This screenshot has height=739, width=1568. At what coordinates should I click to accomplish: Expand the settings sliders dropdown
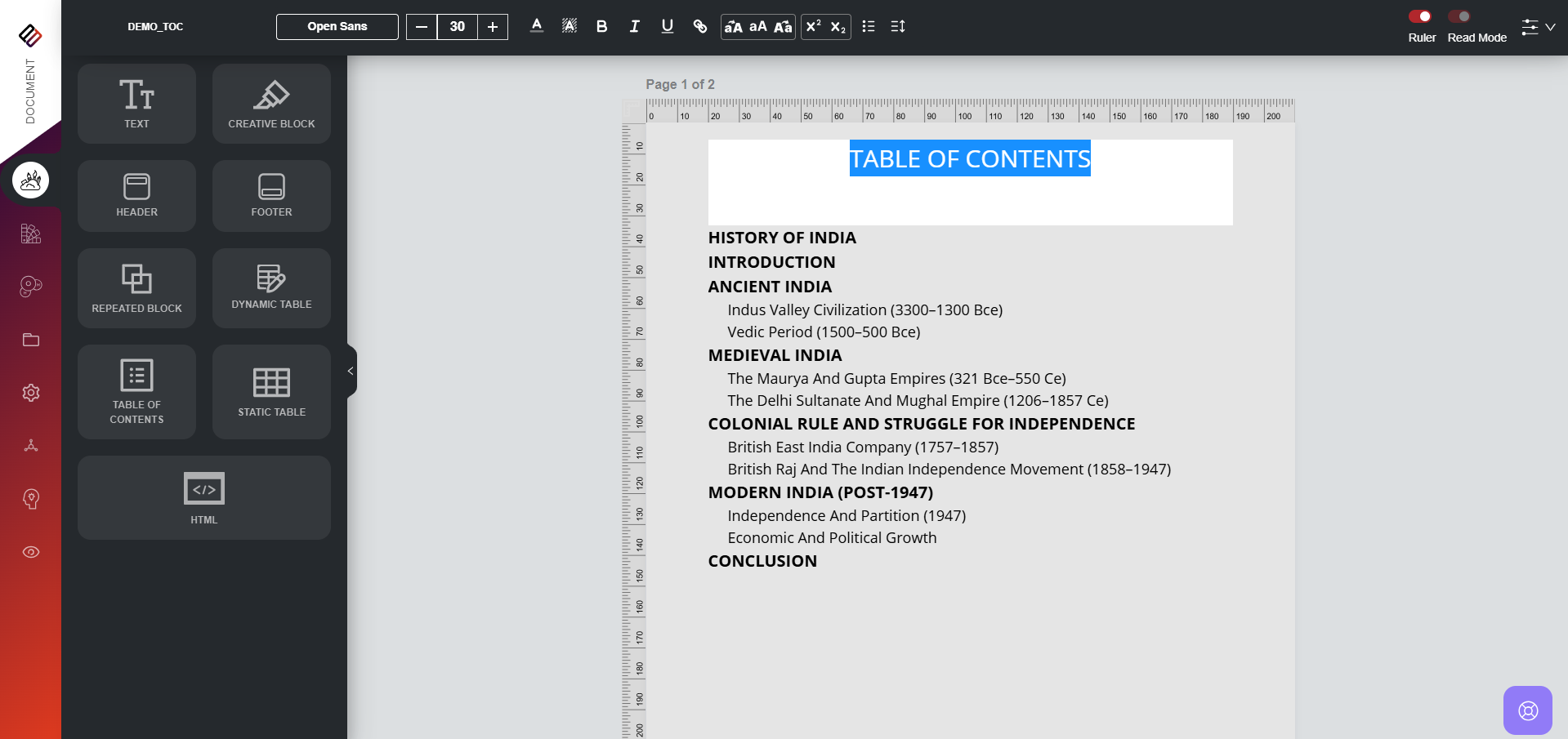click(x=1538, y=27)
